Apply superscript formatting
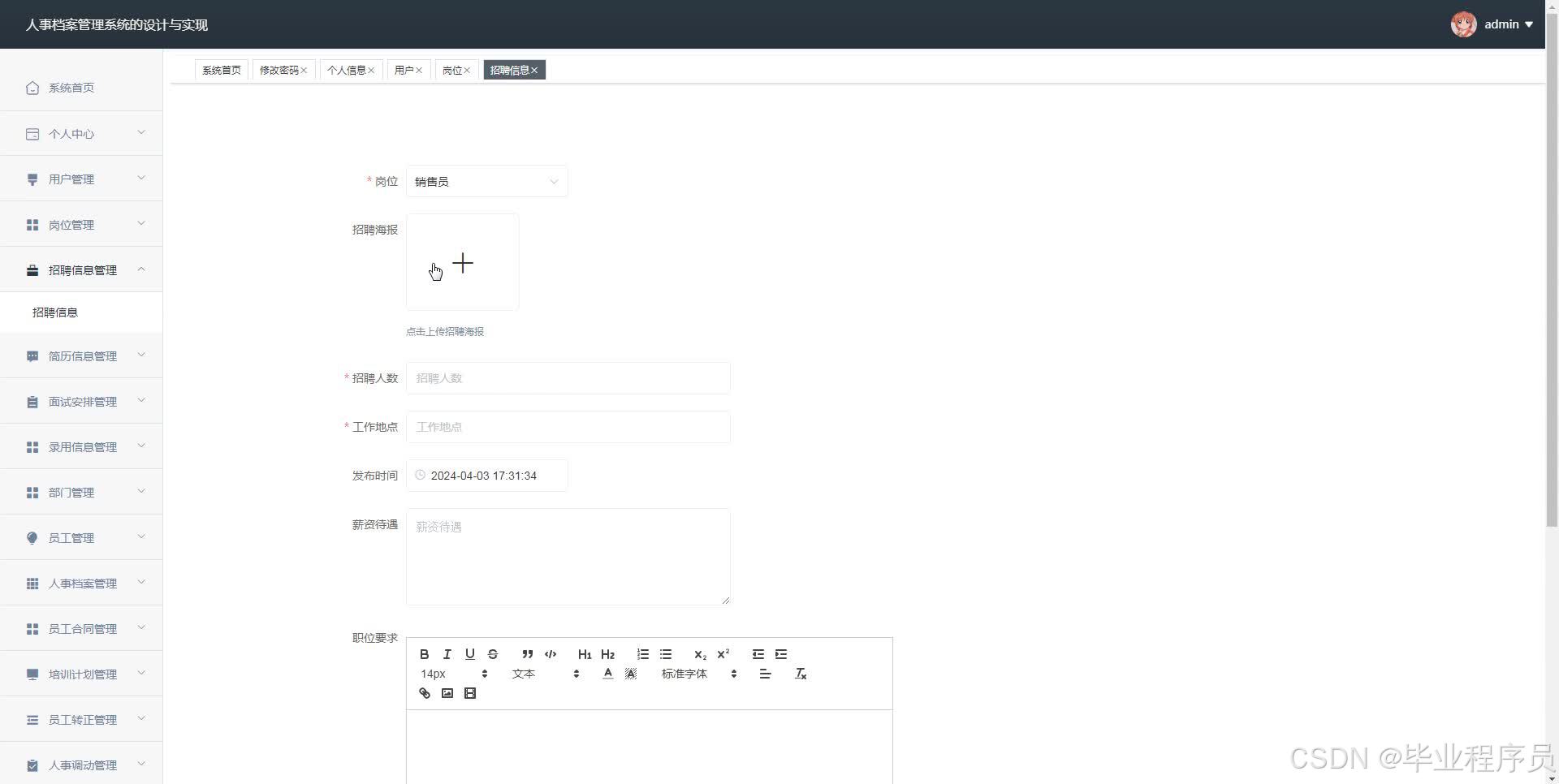 [x=723, y=654]
